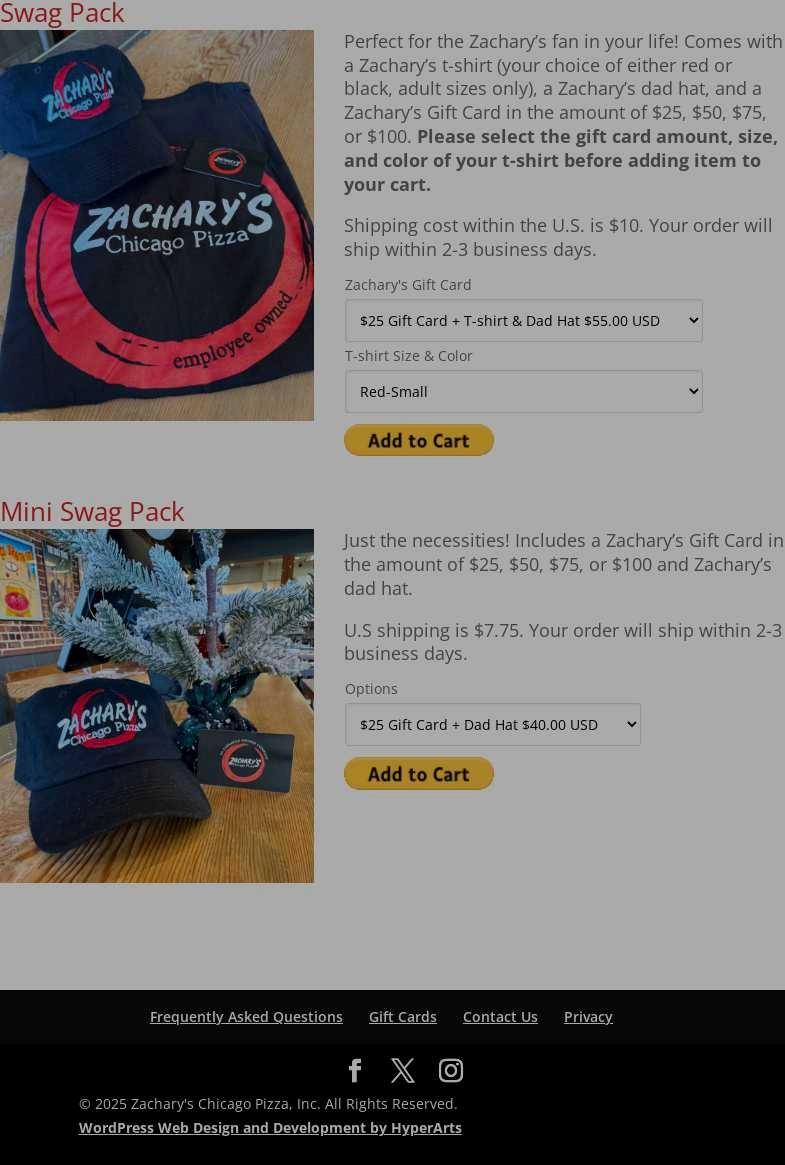This screenshot has height=1165, width=785.
Task: Open the Facebook icon in footer
Action: pos(355,1070)
